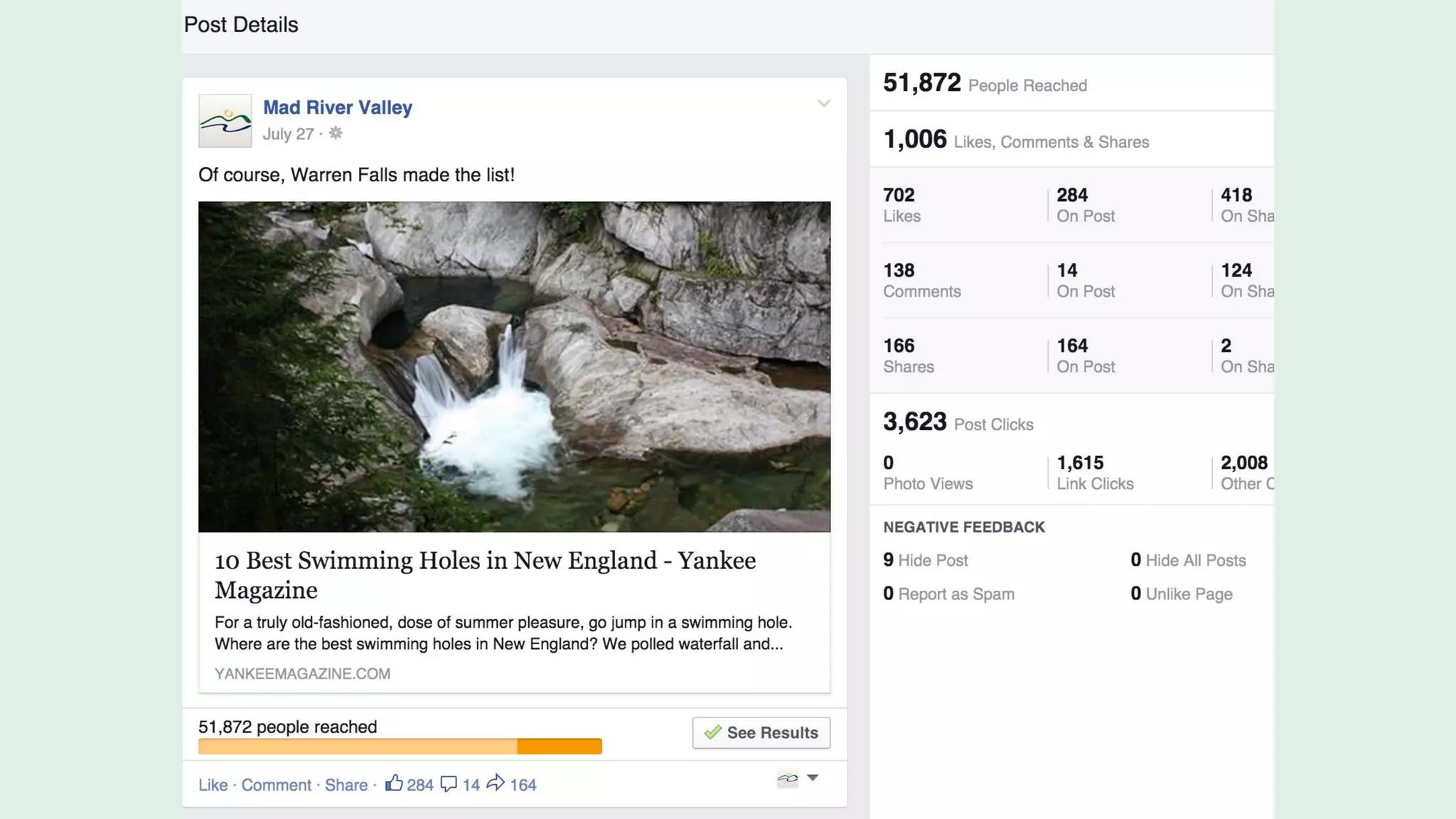Click the thumbs-up likes count icon
Screen dimensions: 1456x819
394,783
